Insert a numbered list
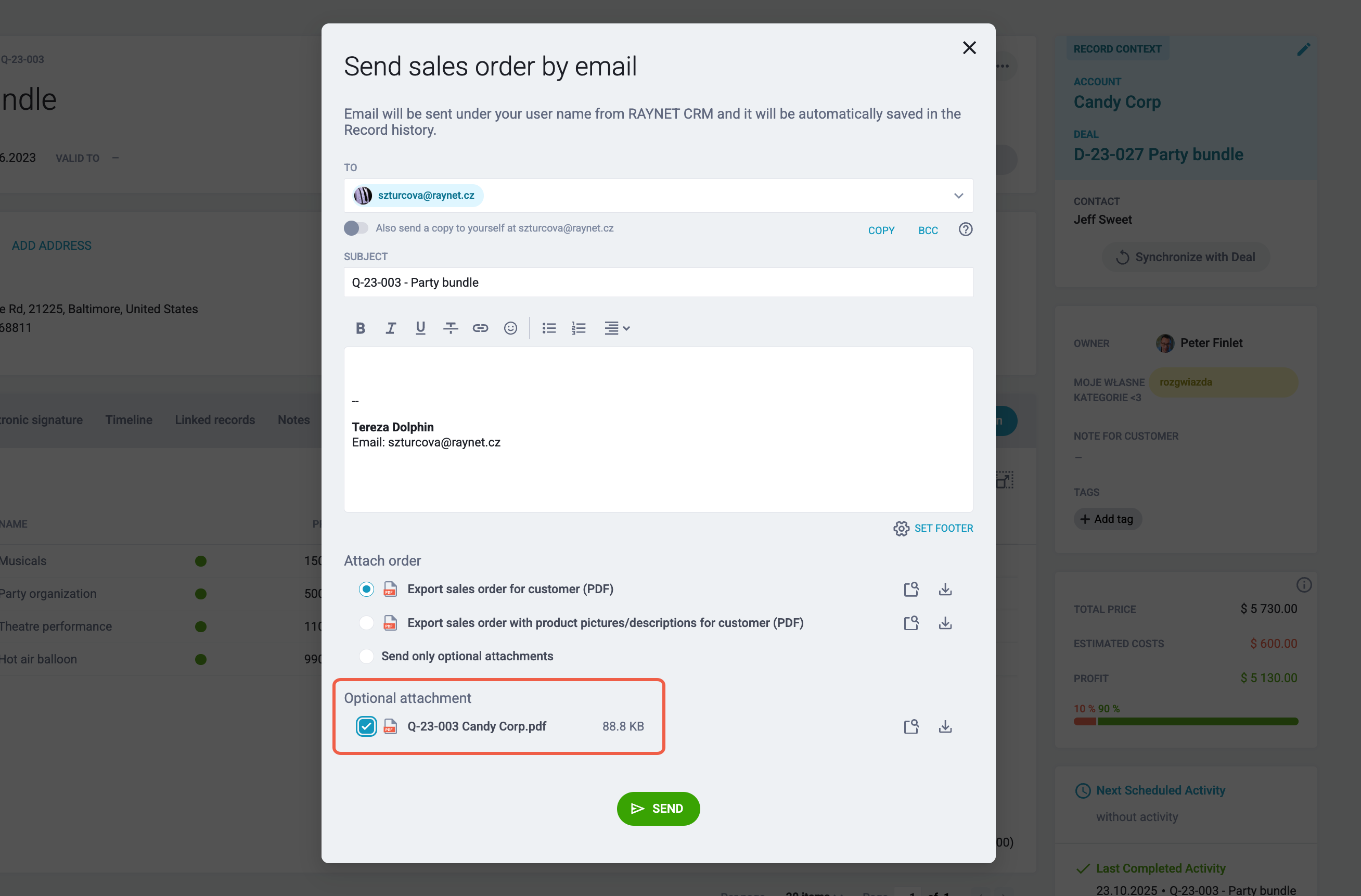This screenshot has width=1361, height=896. tap(579, 328)
